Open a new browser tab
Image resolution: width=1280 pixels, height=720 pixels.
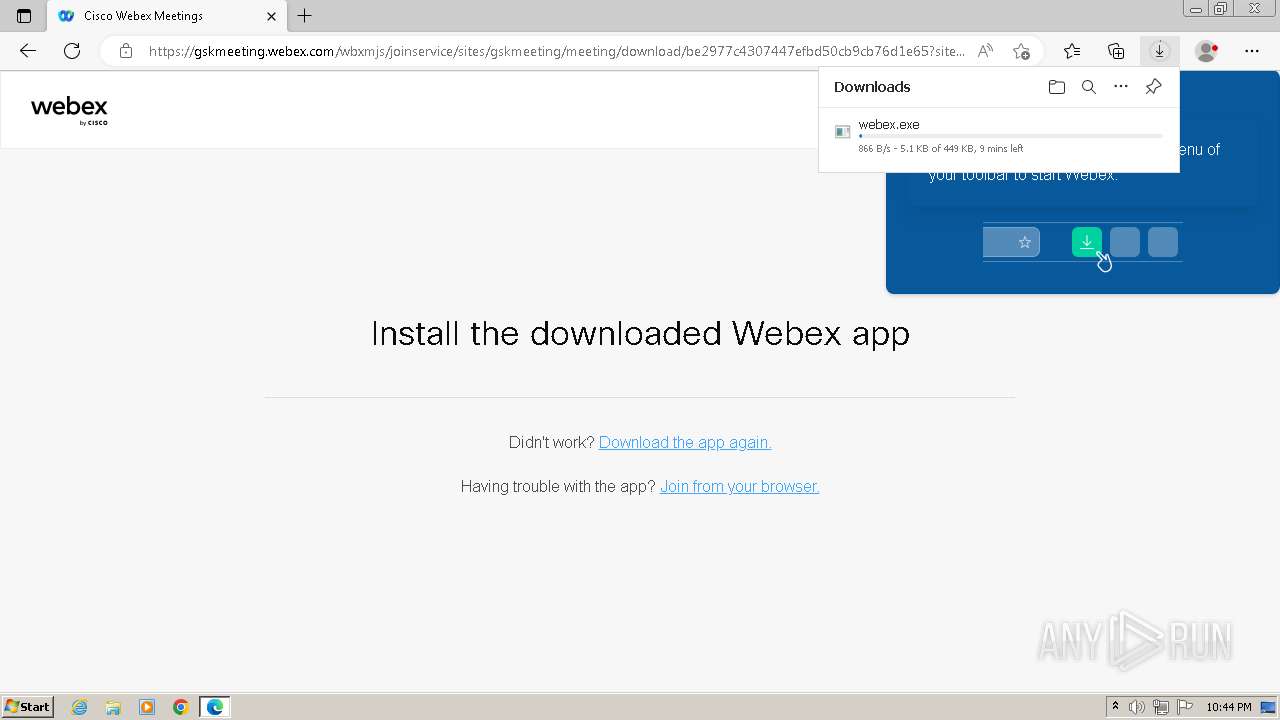point(305,16)
